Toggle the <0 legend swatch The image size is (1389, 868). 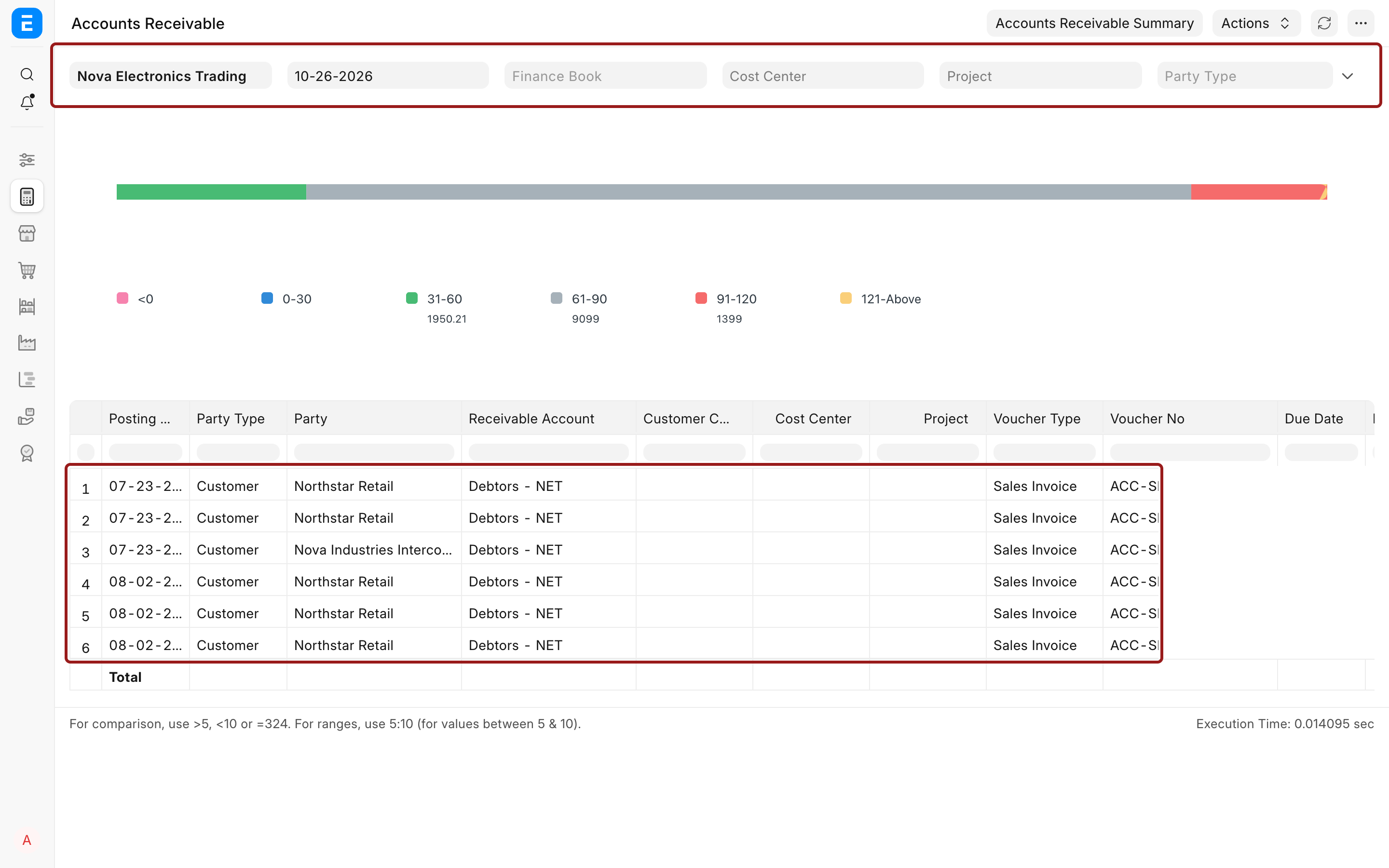coord(122,298)
